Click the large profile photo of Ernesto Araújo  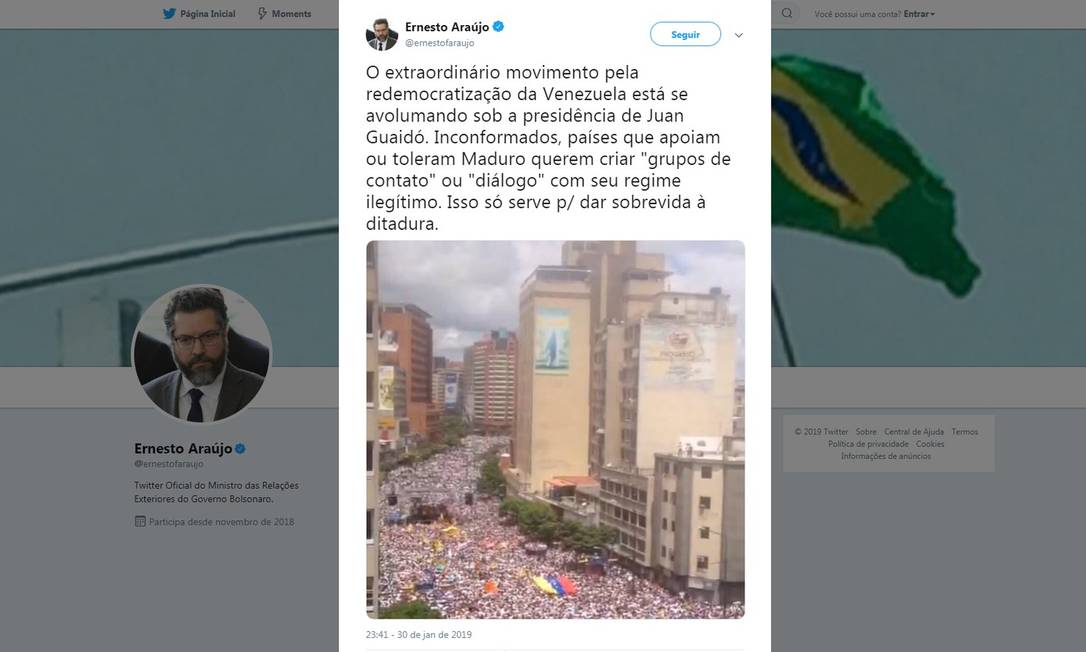click(202, 353)
